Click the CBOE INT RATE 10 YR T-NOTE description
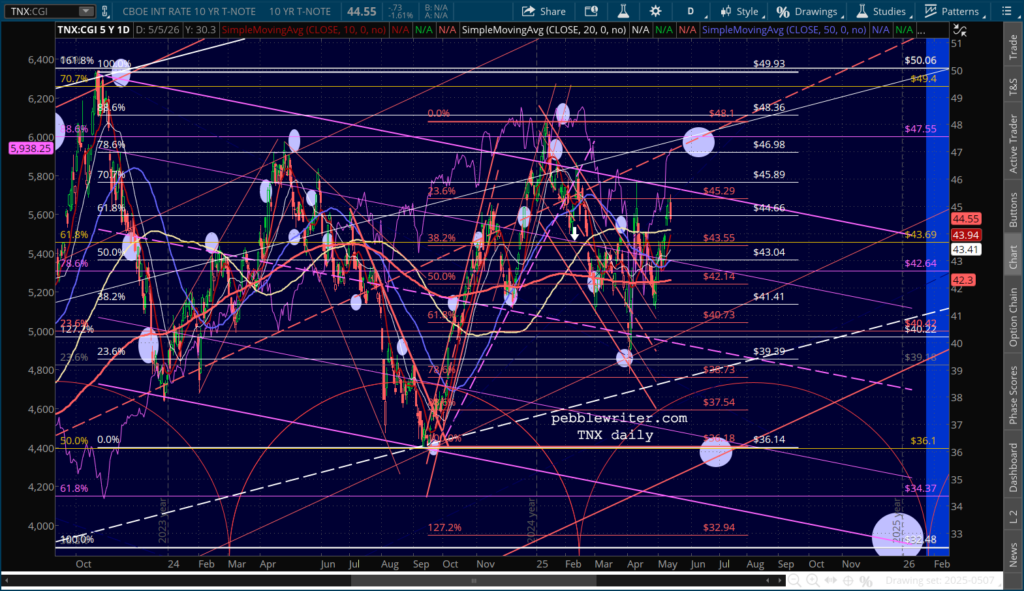The image size is (1024, 591). (x=189, y=11)
